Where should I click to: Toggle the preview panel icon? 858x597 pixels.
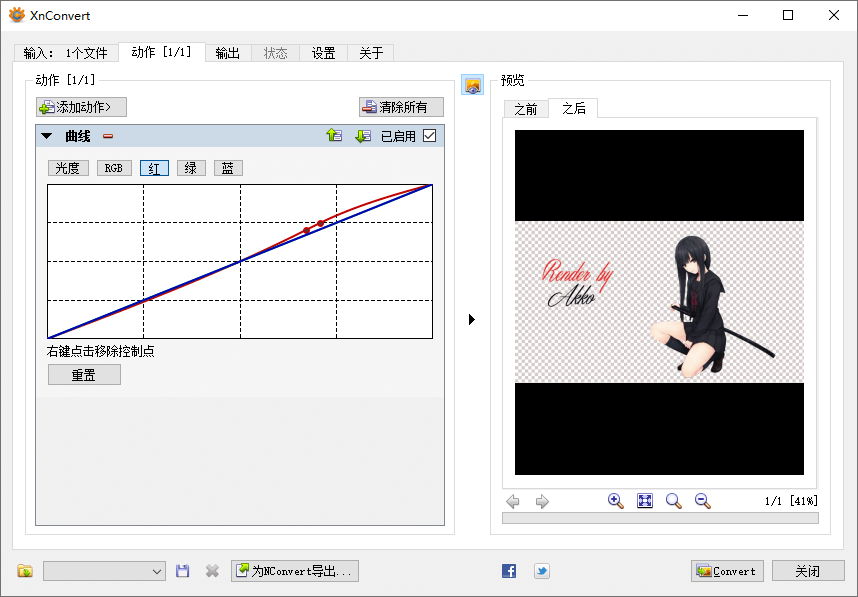click(x=473, y=85)
